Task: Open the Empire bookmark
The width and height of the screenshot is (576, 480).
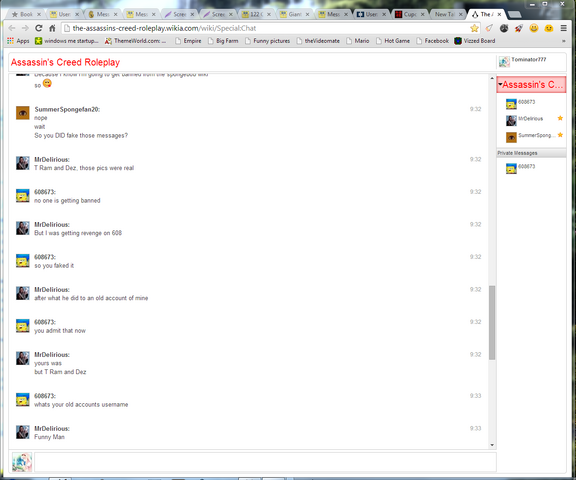Action: (x=188, y=41)
